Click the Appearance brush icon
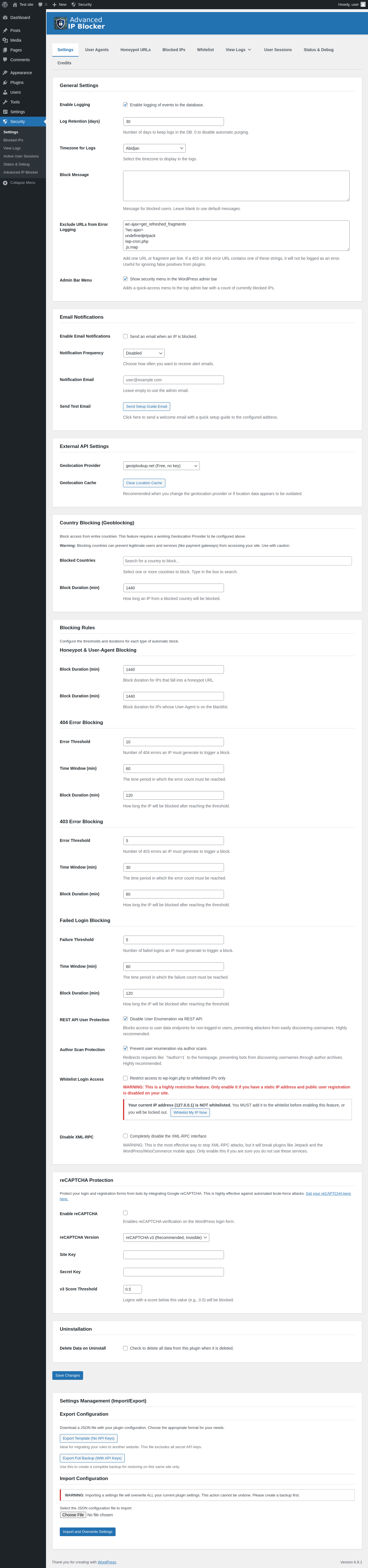The width and height of the screenshot is (368, 1568). (5, 72)
